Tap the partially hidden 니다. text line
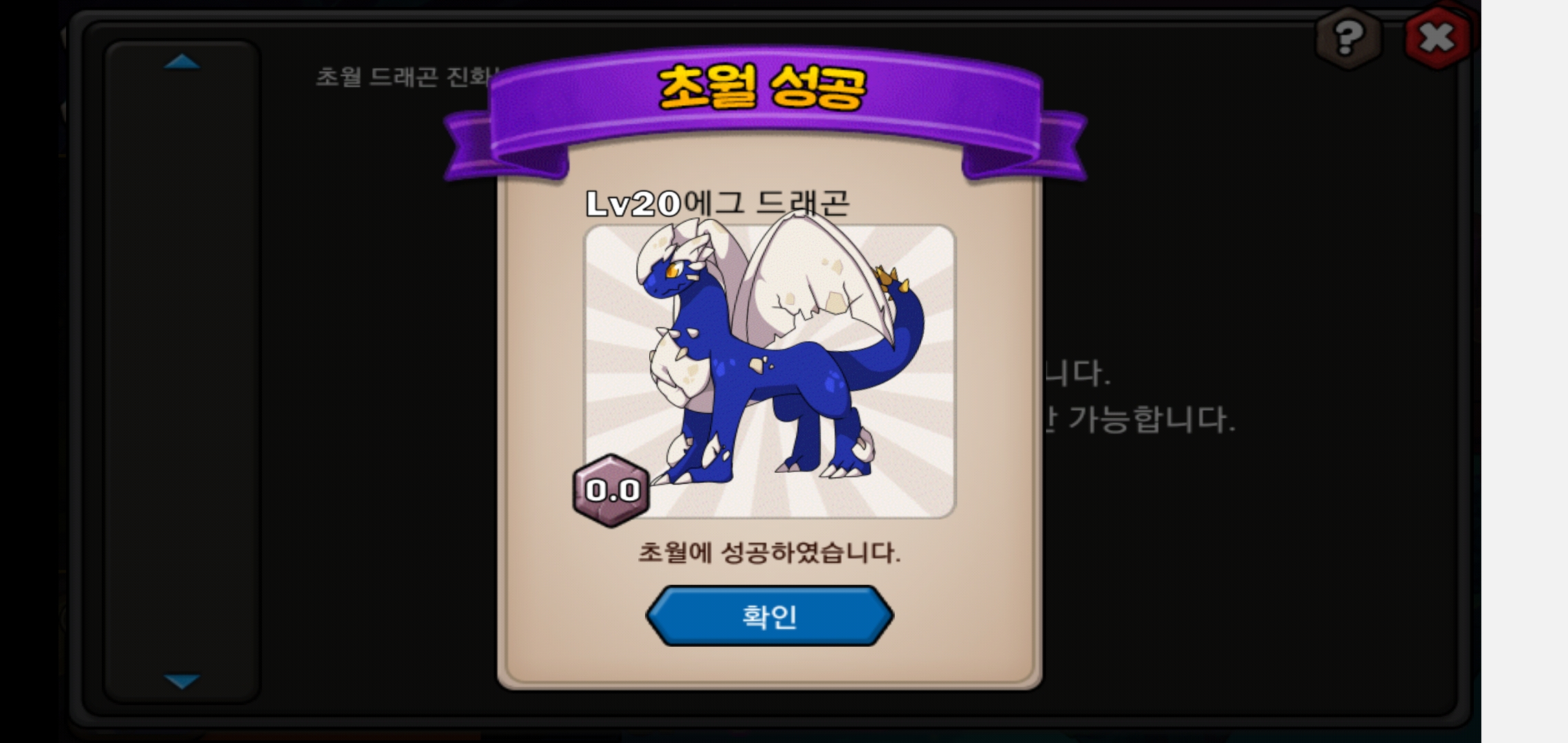1568x743 pixels. pyautogui.click(x=1076, y=373)
